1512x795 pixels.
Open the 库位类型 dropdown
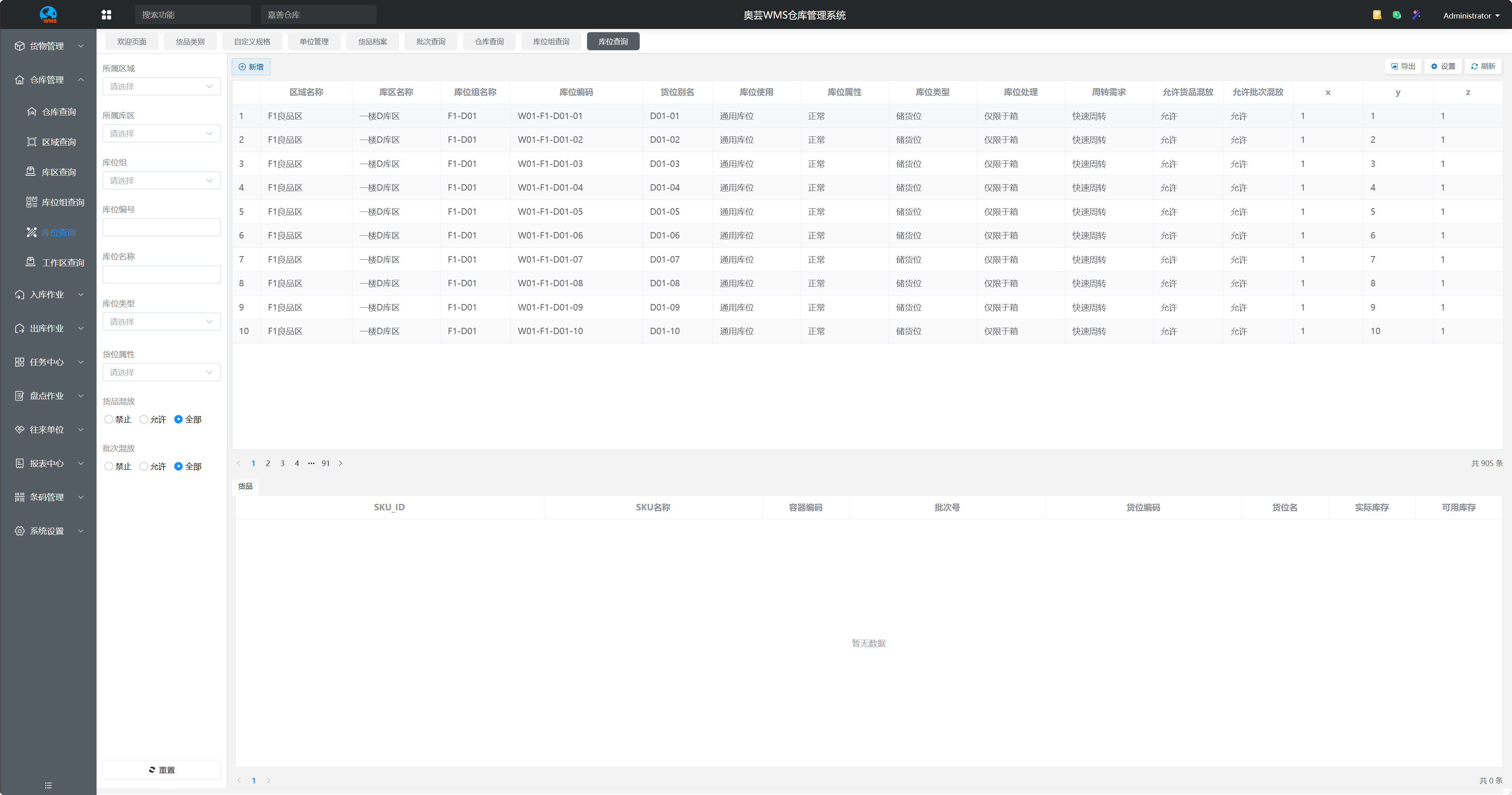(161, 322)
